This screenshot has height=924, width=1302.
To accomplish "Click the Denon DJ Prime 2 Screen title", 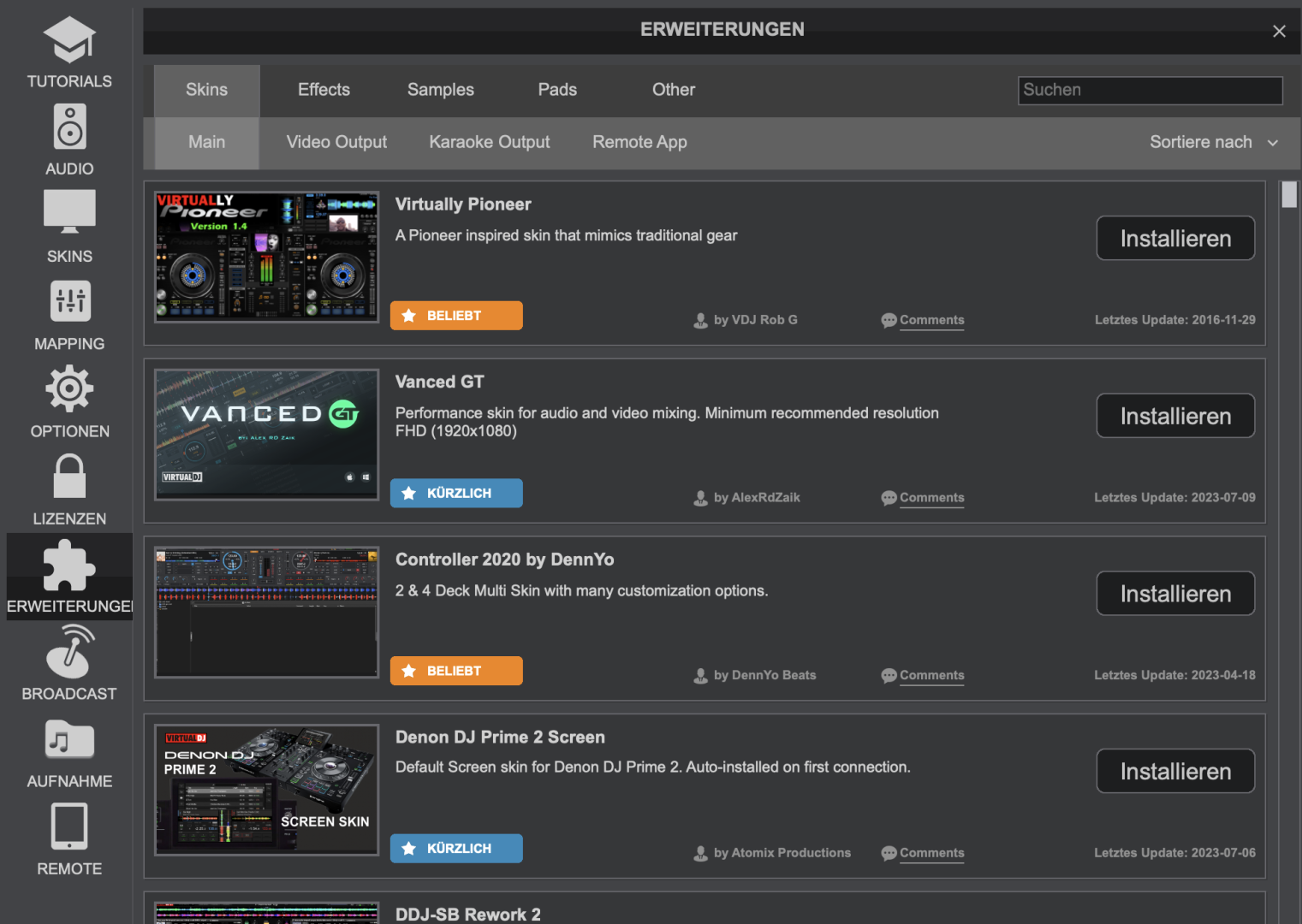I will pyautogui.click(x=500, y=737).
